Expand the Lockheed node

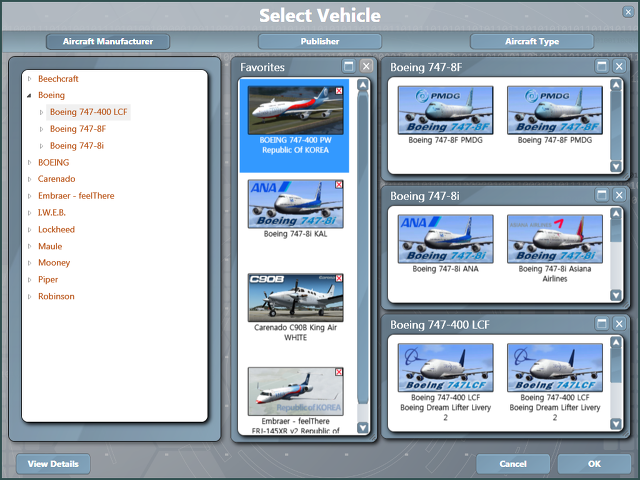29,230
